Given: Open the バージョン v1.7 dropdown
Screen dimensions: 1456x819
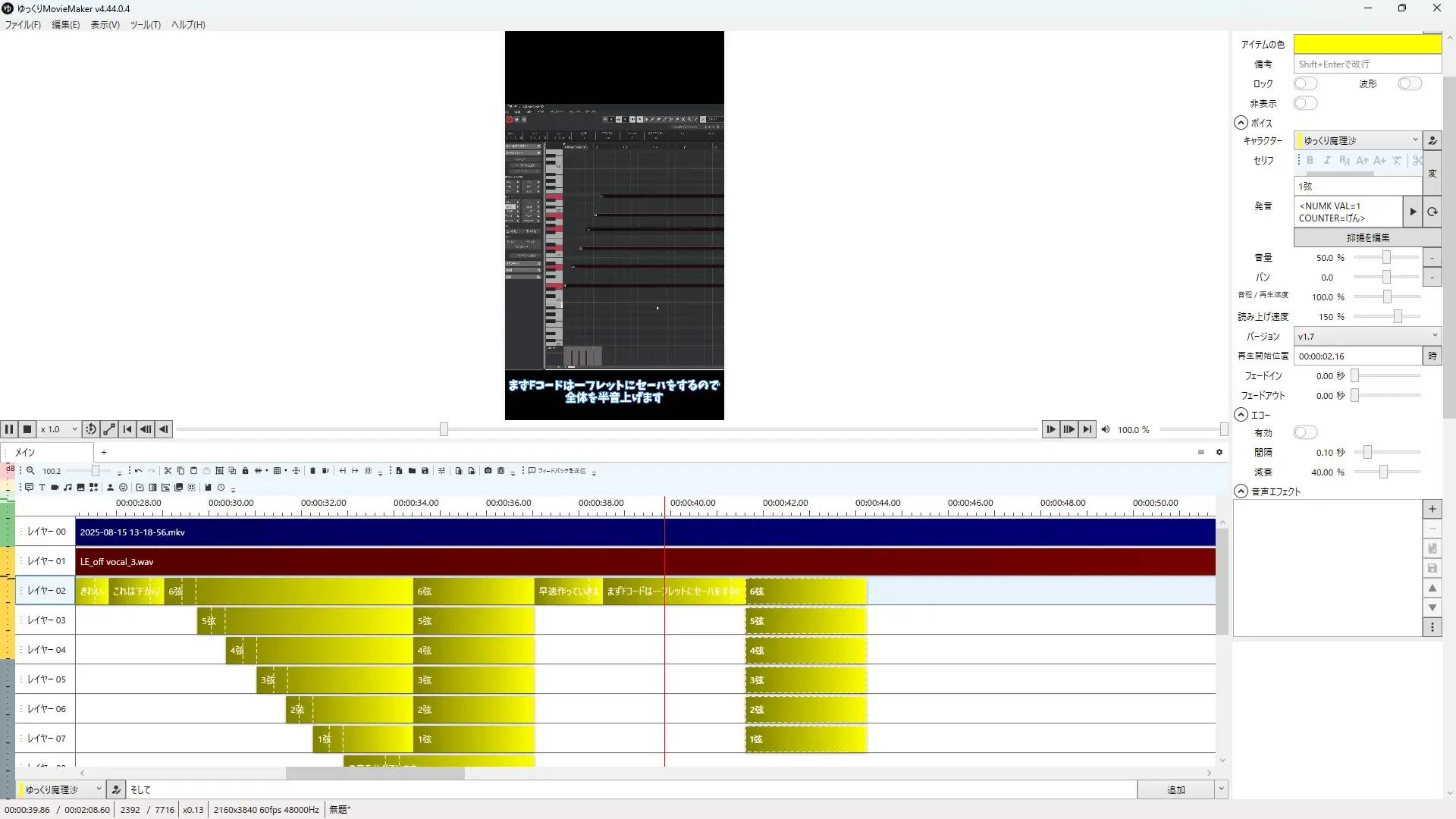Looking at the screenshot, I should tap(1367, 336).
